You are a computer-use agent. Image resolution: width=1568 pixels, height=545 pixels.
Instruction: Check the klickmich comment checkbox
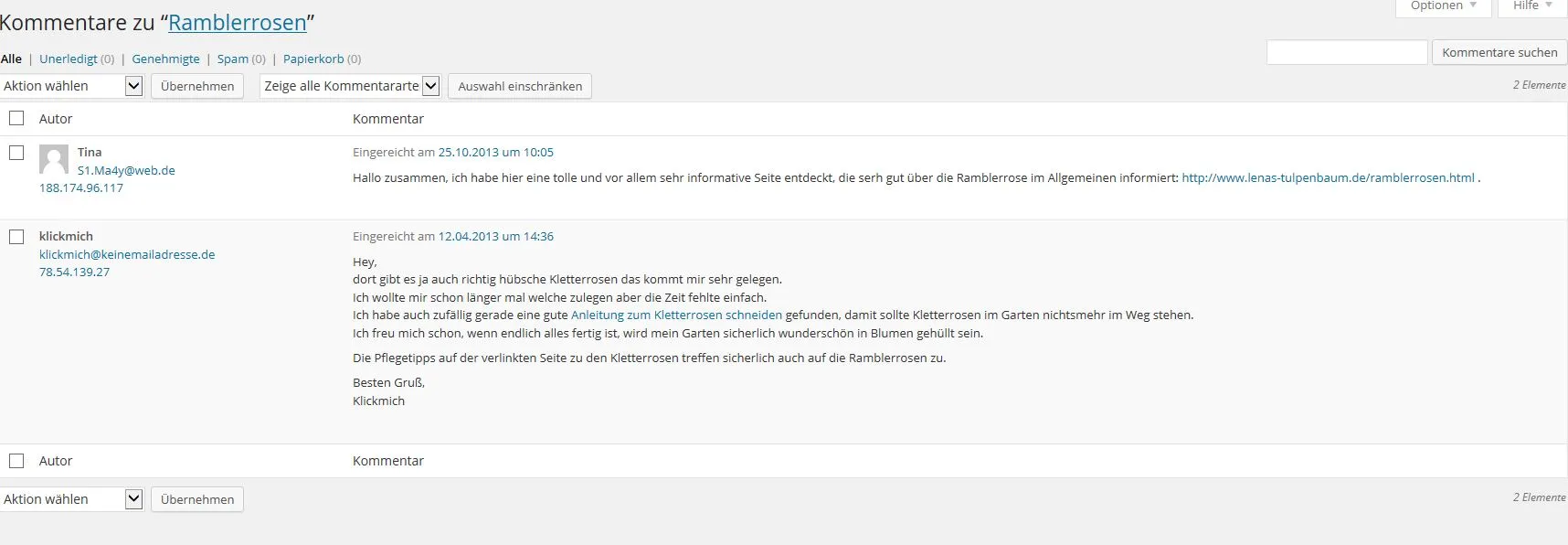point(16,237)
